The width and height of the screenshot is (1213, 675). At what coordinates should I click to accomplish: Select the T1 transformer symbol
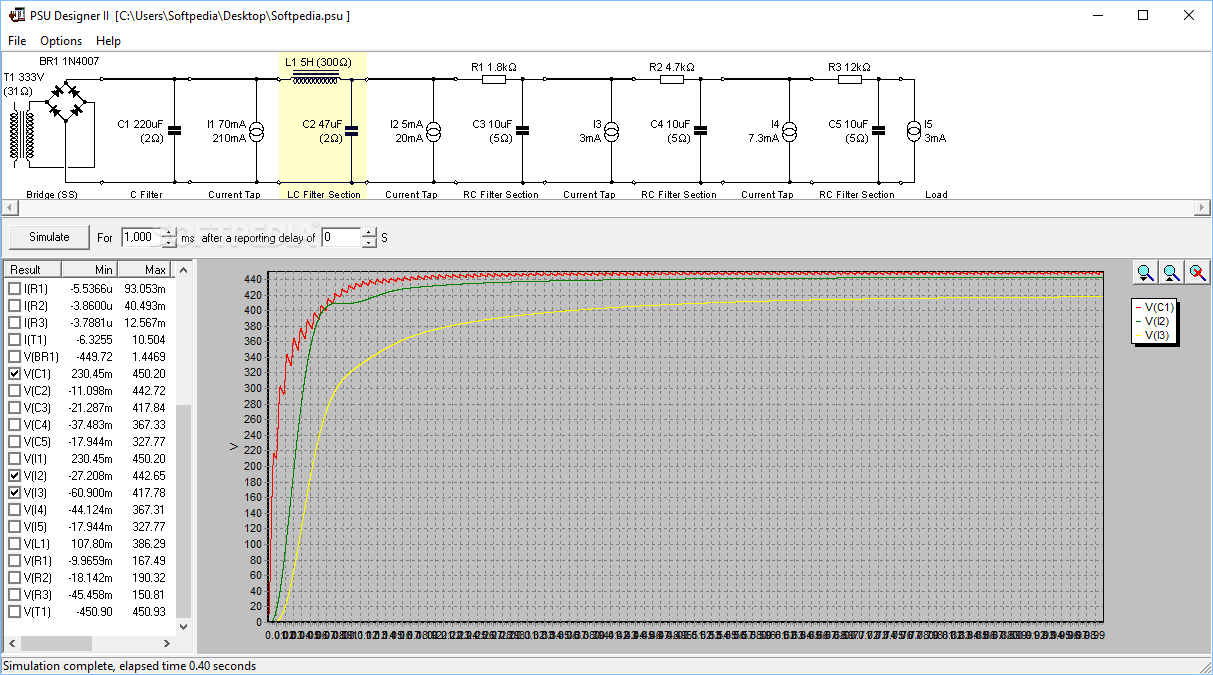21,134
